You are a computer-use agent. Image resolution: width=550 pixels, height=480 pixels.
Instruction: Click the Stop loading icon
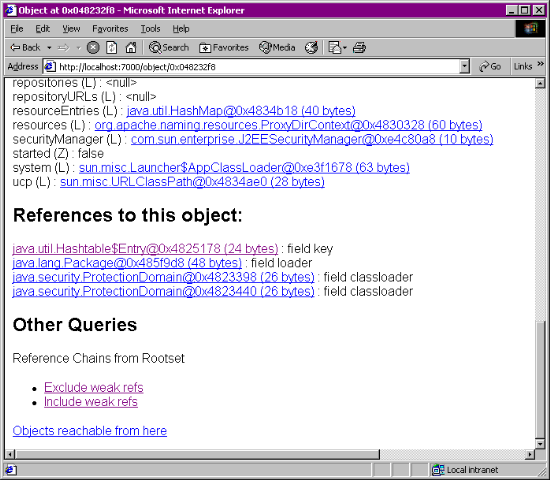[x=93, y=47]
